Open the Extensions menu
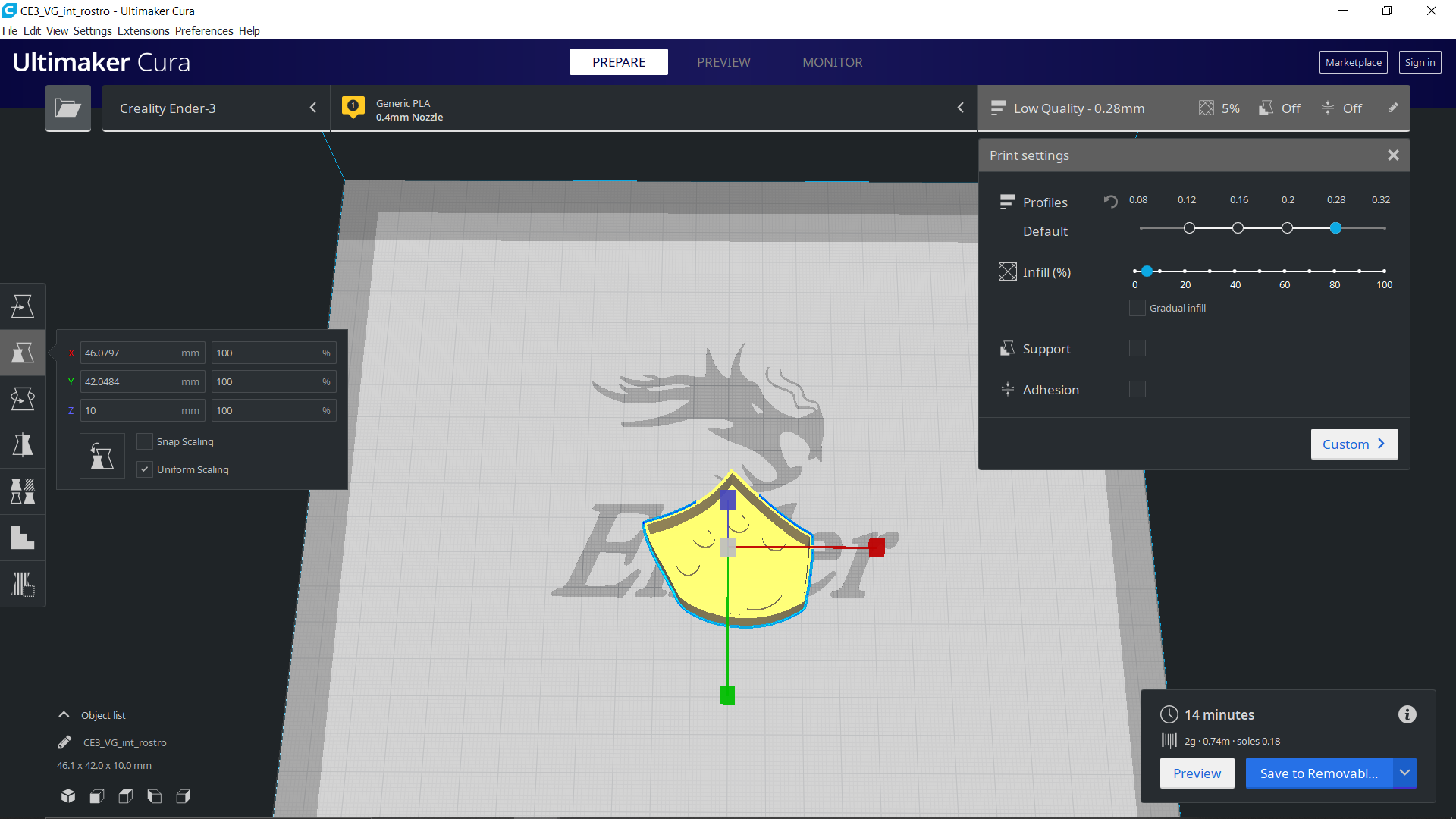 pos(143,31)
